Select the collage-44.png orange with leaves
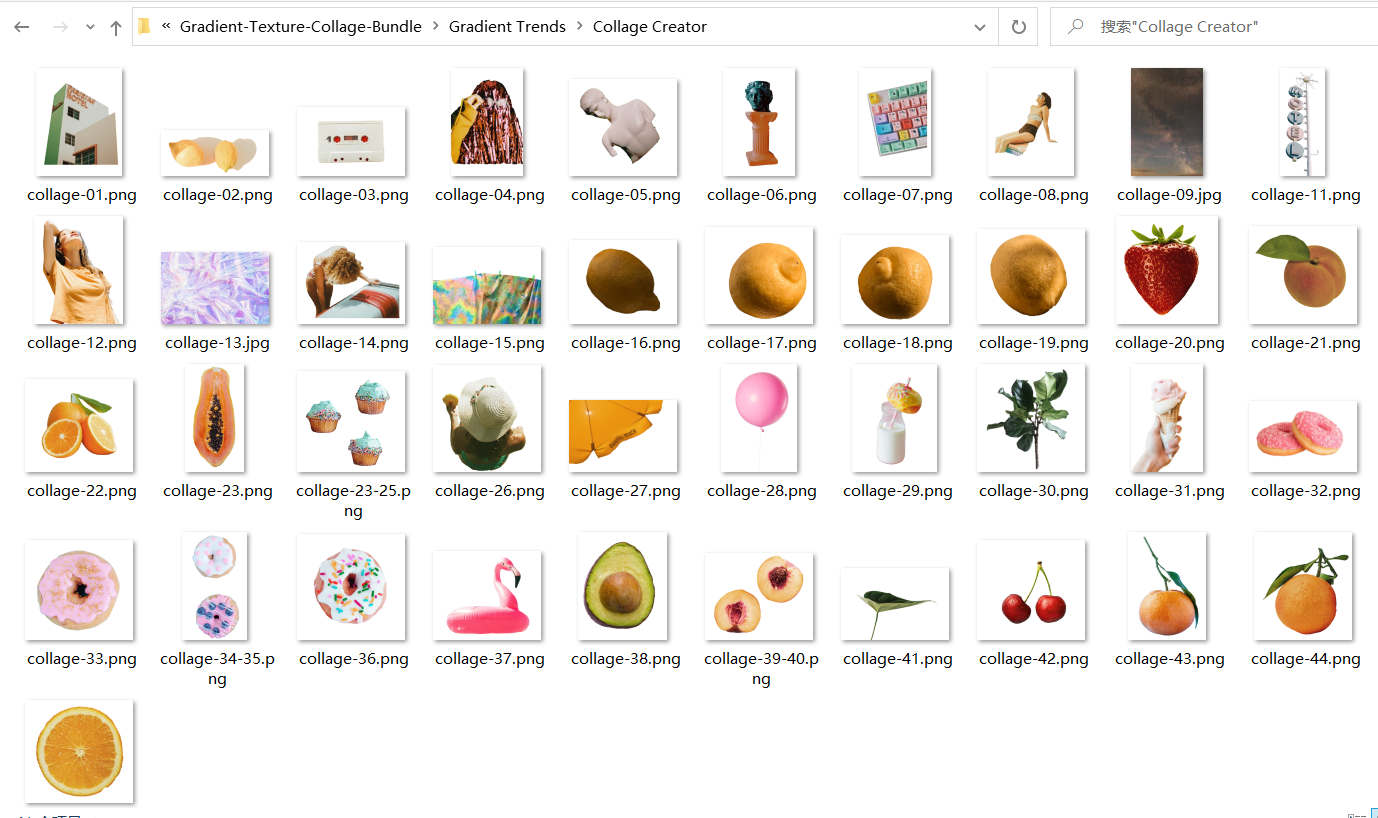 coord(1303,586)
